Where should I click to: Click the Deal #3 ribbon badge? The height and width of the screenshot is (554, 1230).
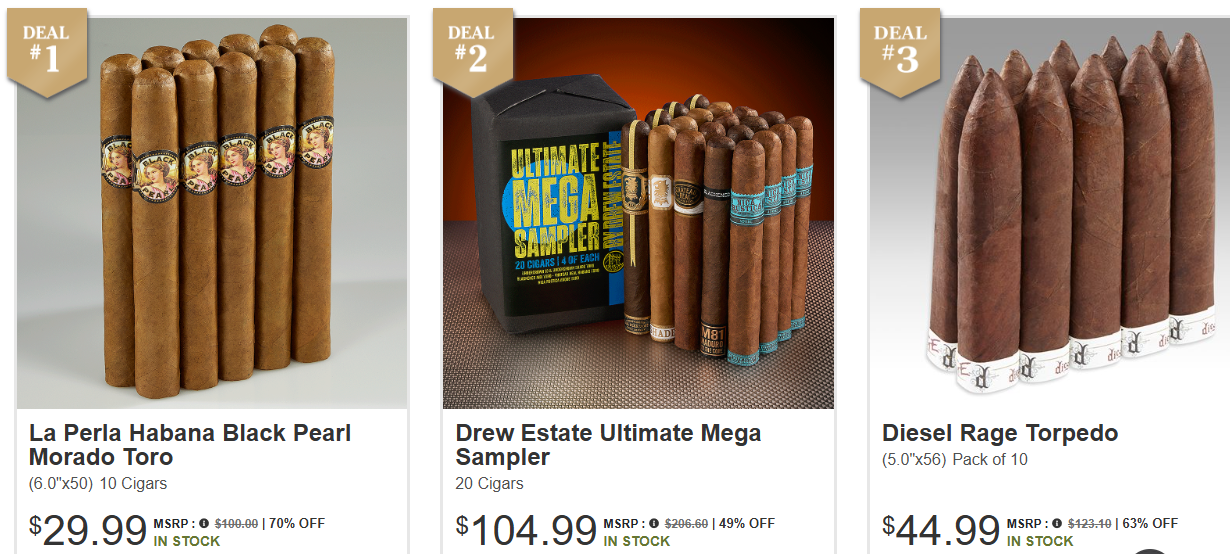pyautogui.click(x=900, y=52)
